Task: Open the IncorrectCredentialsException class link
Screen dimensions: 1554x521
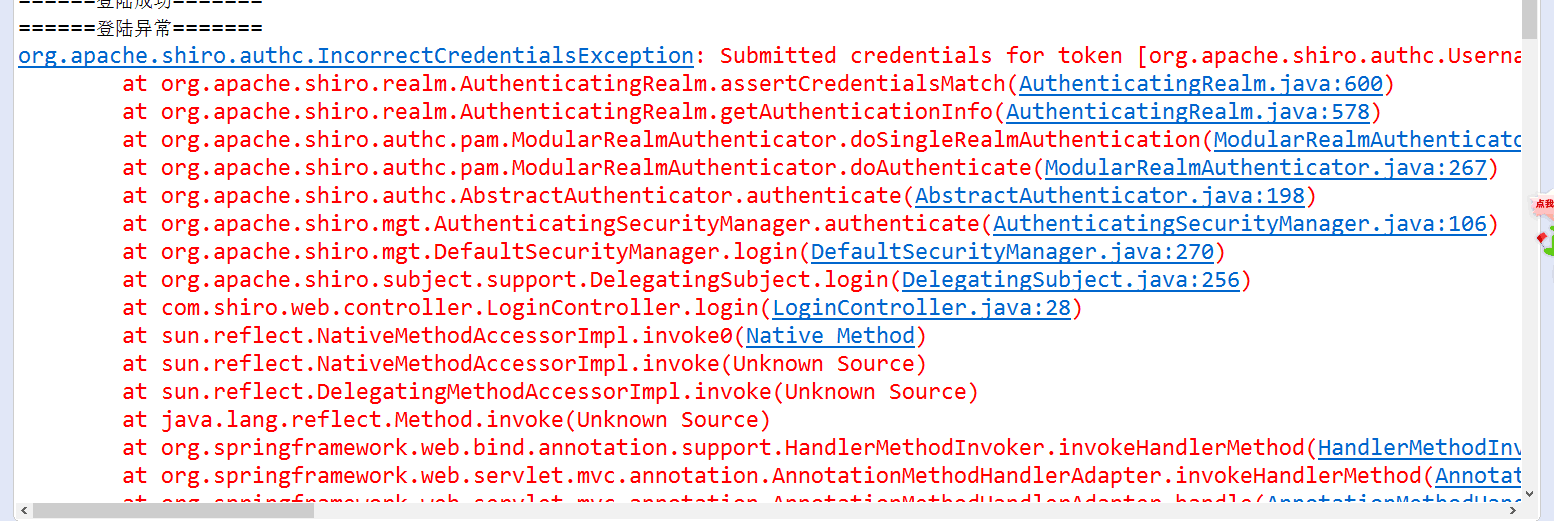Action: 356,56
